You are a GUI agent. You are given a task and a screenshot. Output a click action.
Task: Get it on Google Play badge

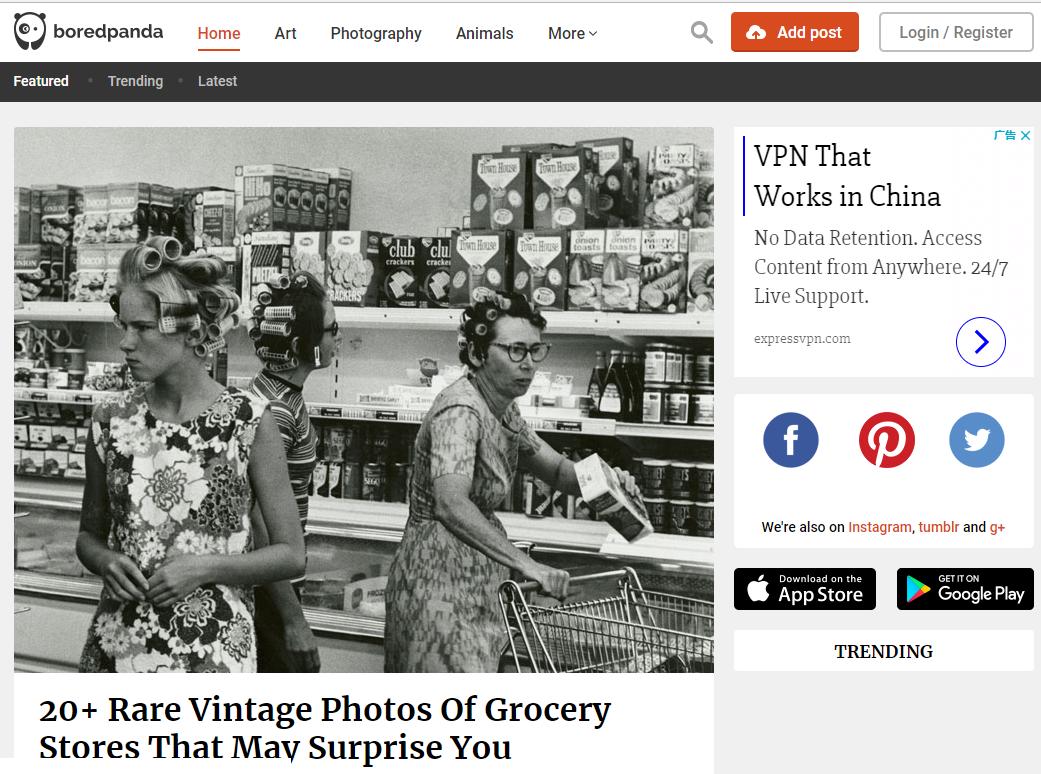click(x=965, y=589)
